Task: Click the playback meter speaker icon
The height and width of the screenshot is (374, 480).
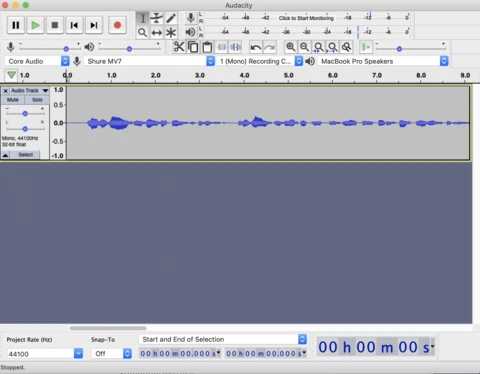Action: [x=190, y=32]
